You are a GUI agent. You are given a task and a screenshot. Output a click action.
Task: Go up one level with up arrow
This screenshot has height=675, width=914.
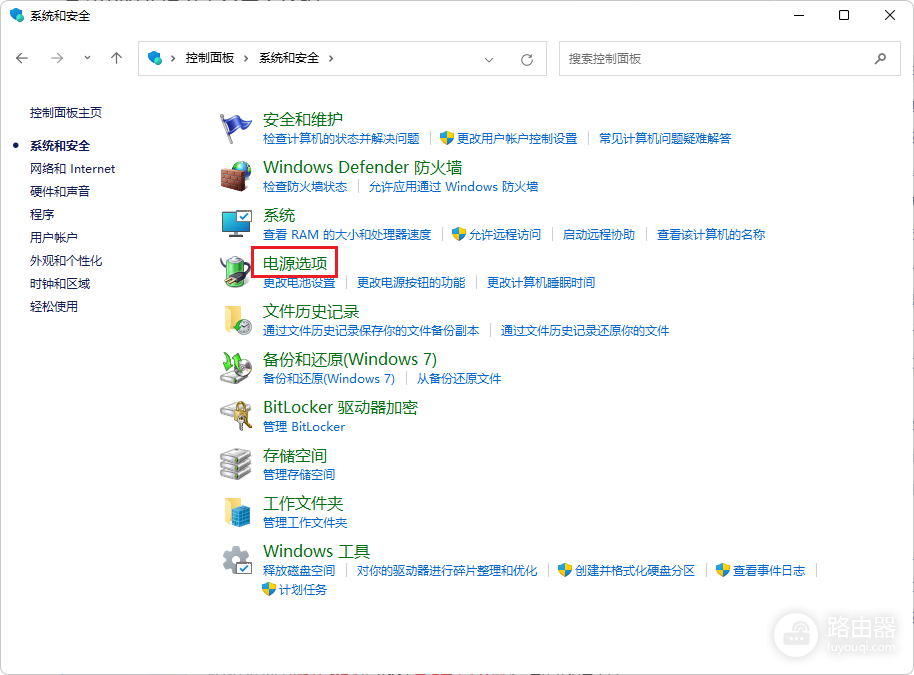117,58
